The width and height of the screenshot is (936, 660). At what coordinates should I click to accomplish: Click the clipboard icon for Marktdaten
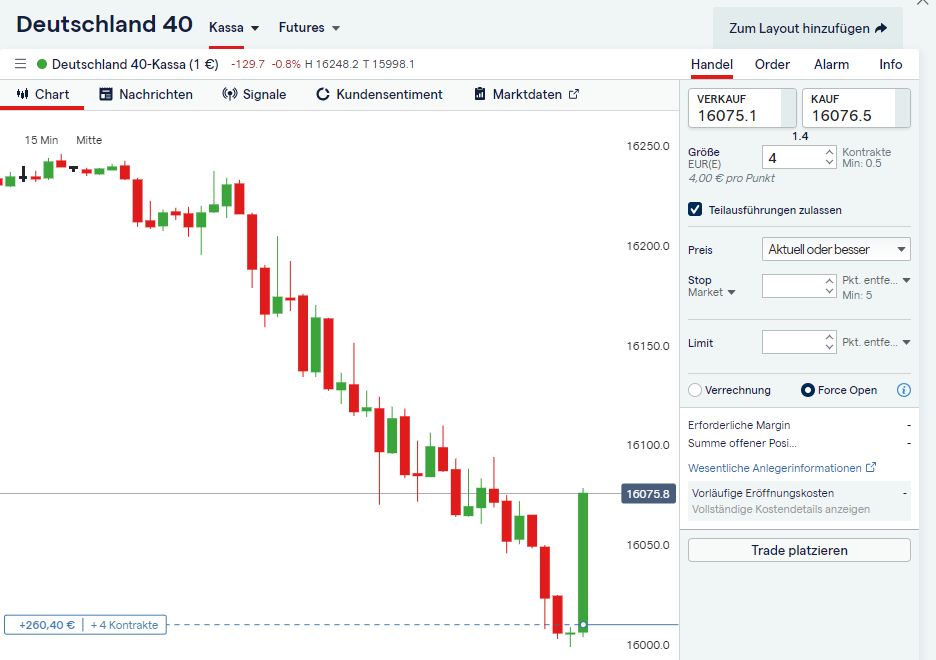tap(479, 94)
